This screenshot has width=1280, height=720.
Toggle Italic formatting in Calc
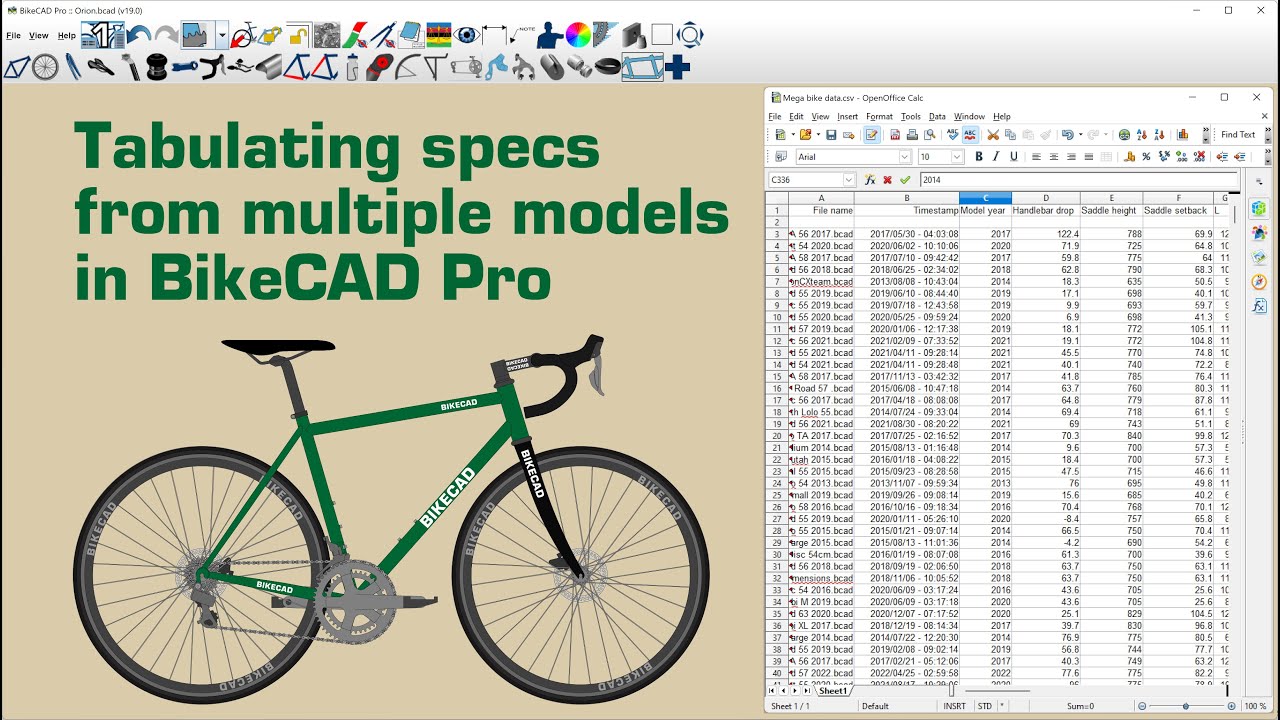996,157
